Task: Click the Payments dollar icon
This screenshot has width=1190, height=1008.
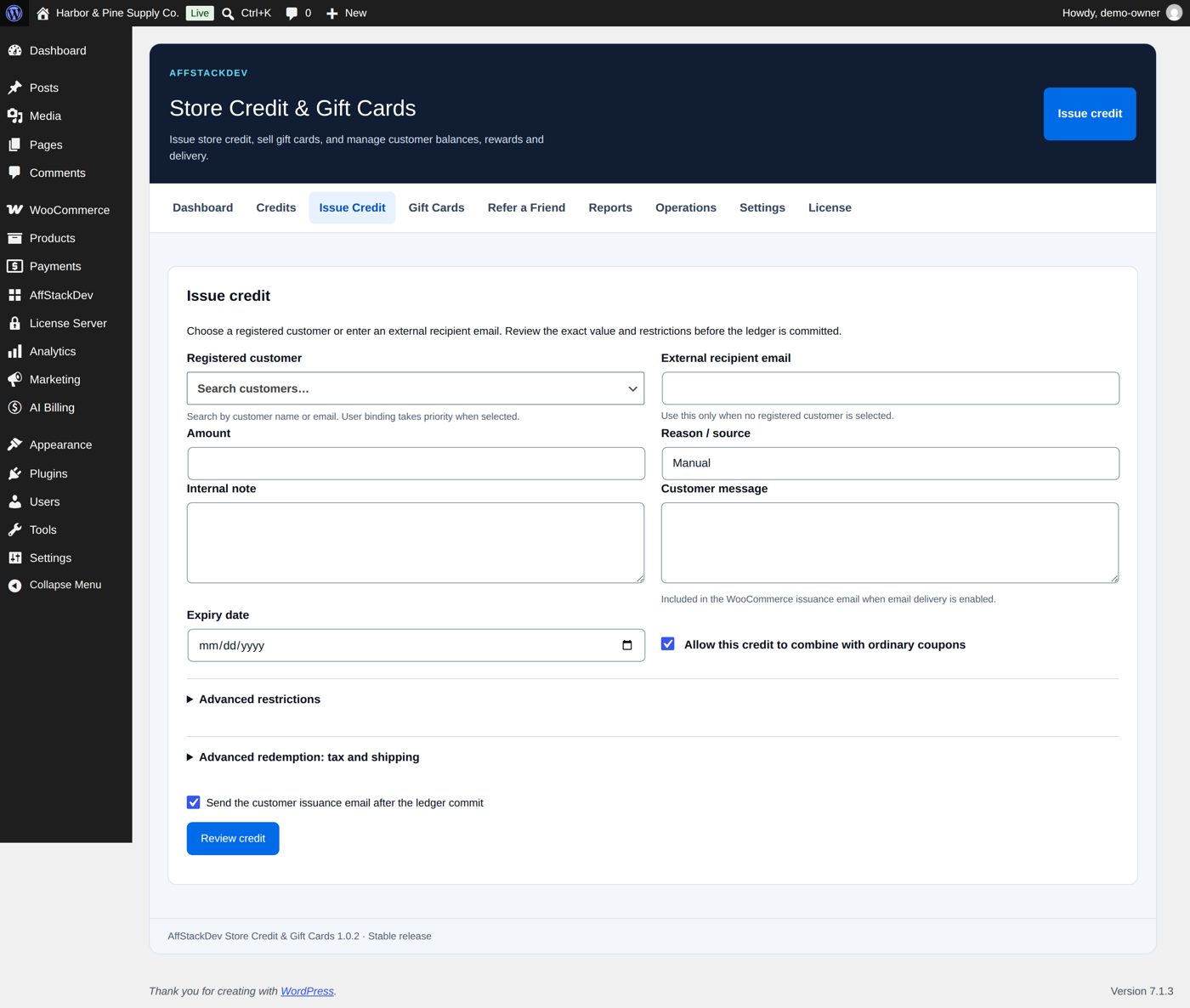Action: [14, 266]
